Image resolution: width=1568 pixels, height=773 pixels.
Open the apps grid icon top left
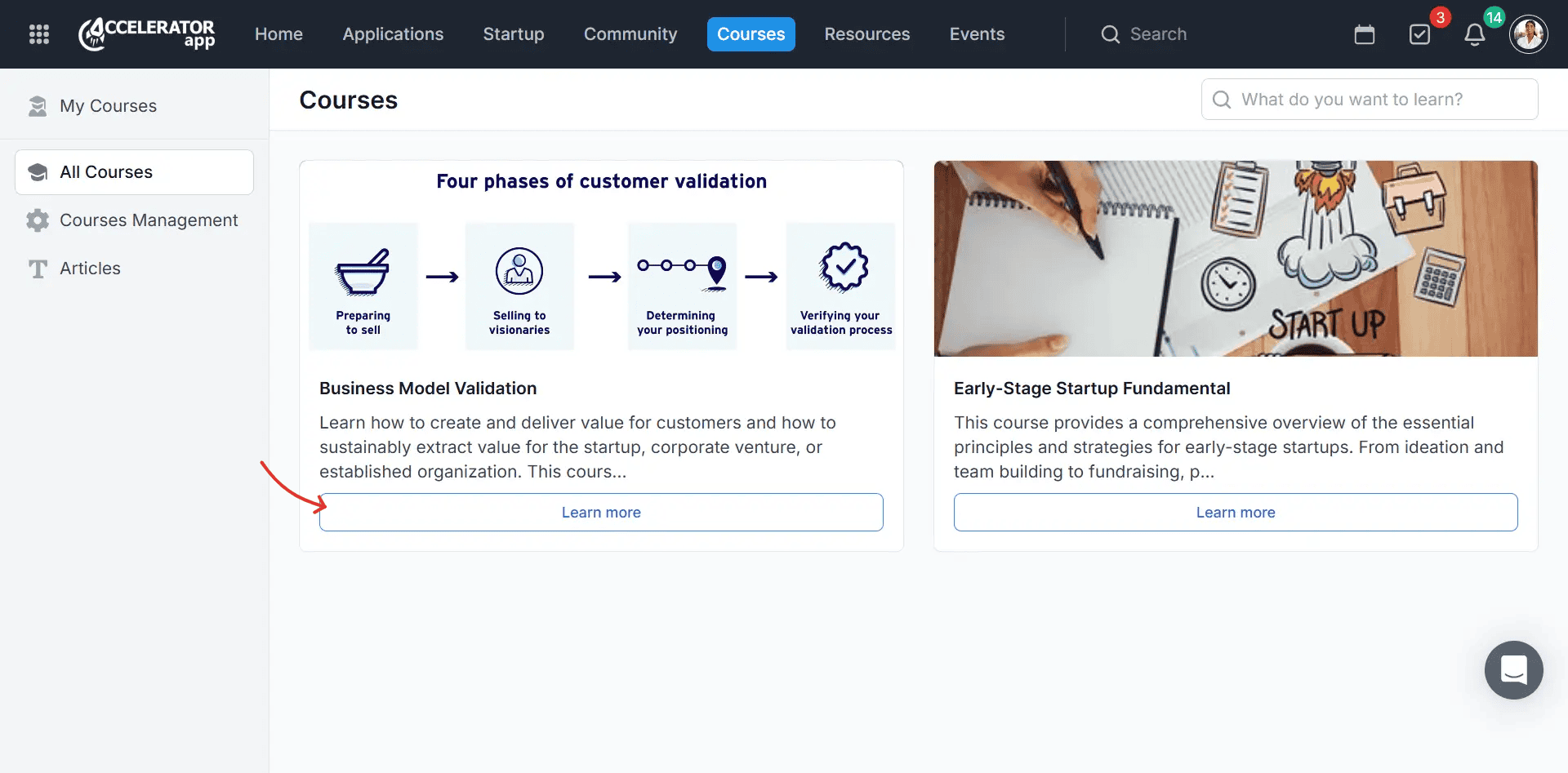38,34
